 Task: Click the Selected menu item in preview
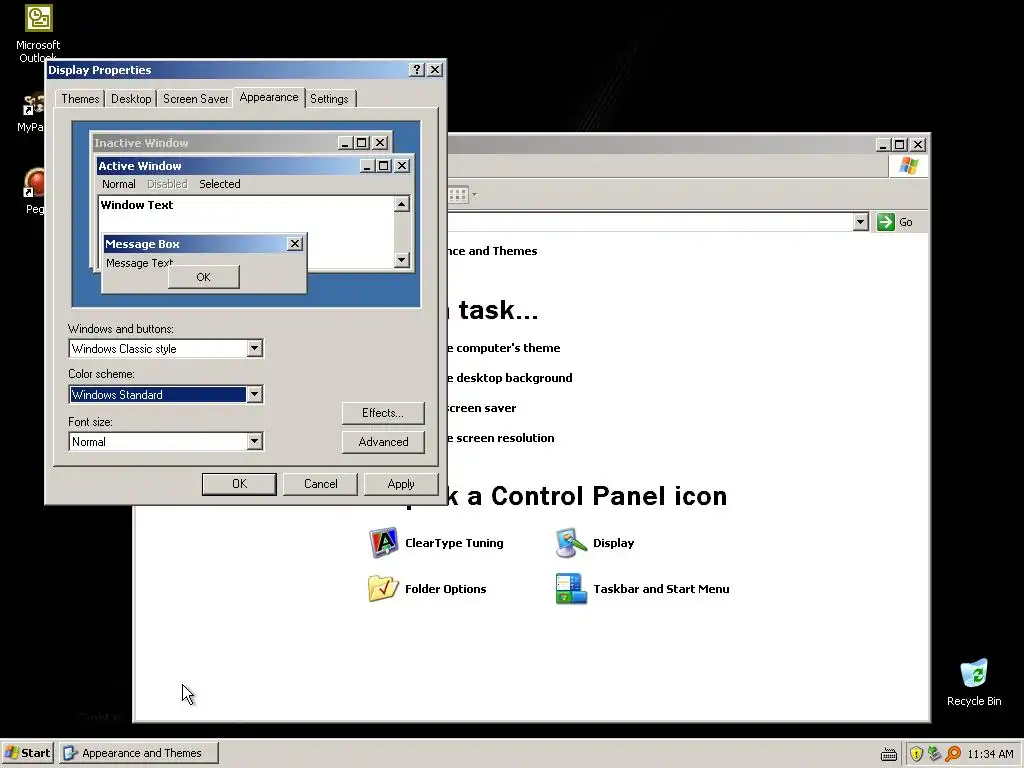pos(219,184)
